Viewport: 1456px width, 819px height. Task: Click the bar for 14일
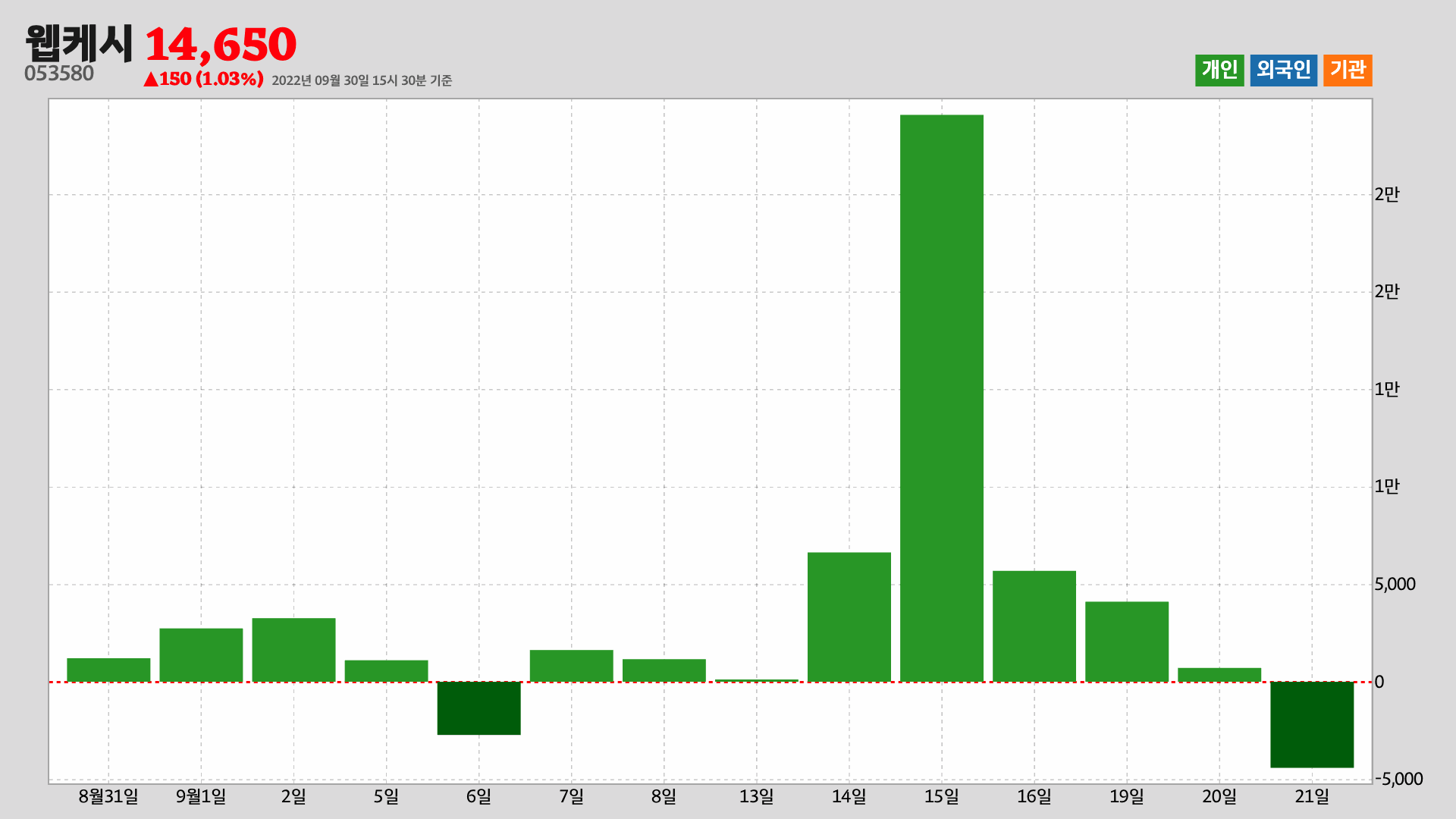849,617
